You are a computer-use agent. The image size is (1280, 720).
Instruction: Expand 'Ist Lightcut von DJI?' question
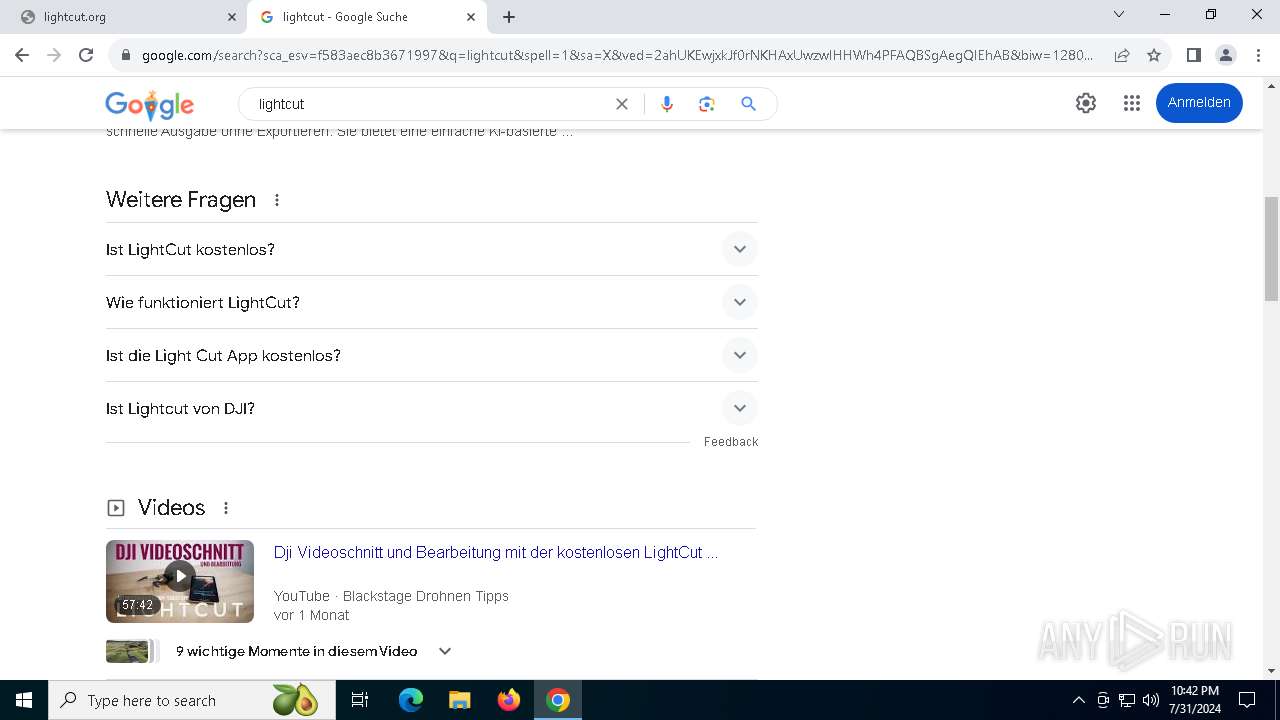(432, 408)
